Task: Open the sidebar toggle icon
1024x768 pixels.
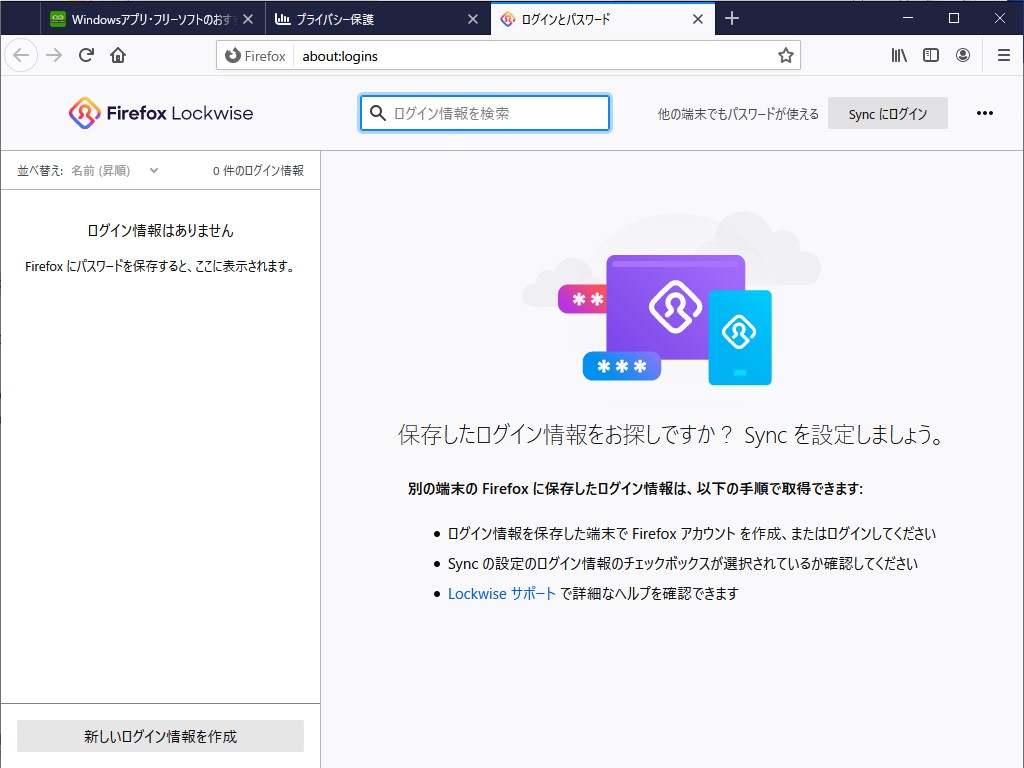Action: (x=930, y=55)
